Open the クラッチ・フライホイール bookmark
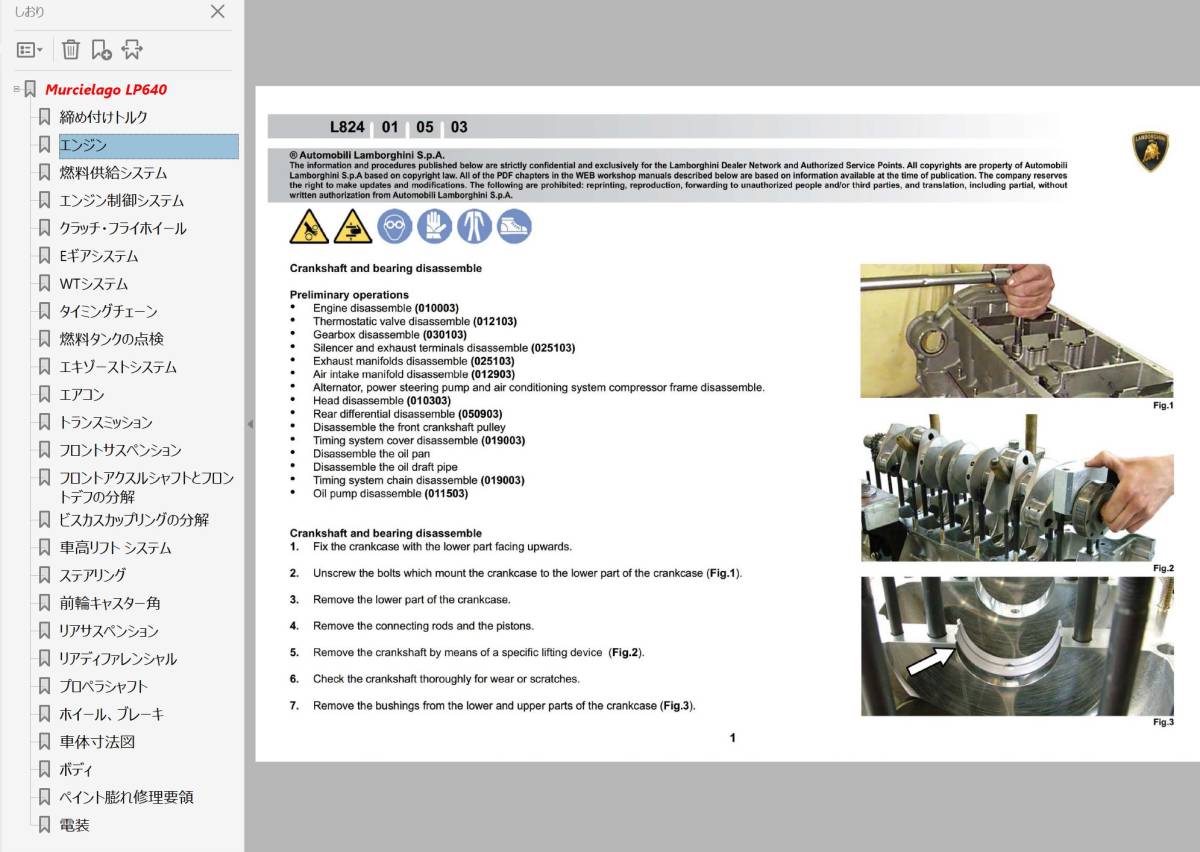Screen dimensions: 1200x852 click(x=123, y=228)
